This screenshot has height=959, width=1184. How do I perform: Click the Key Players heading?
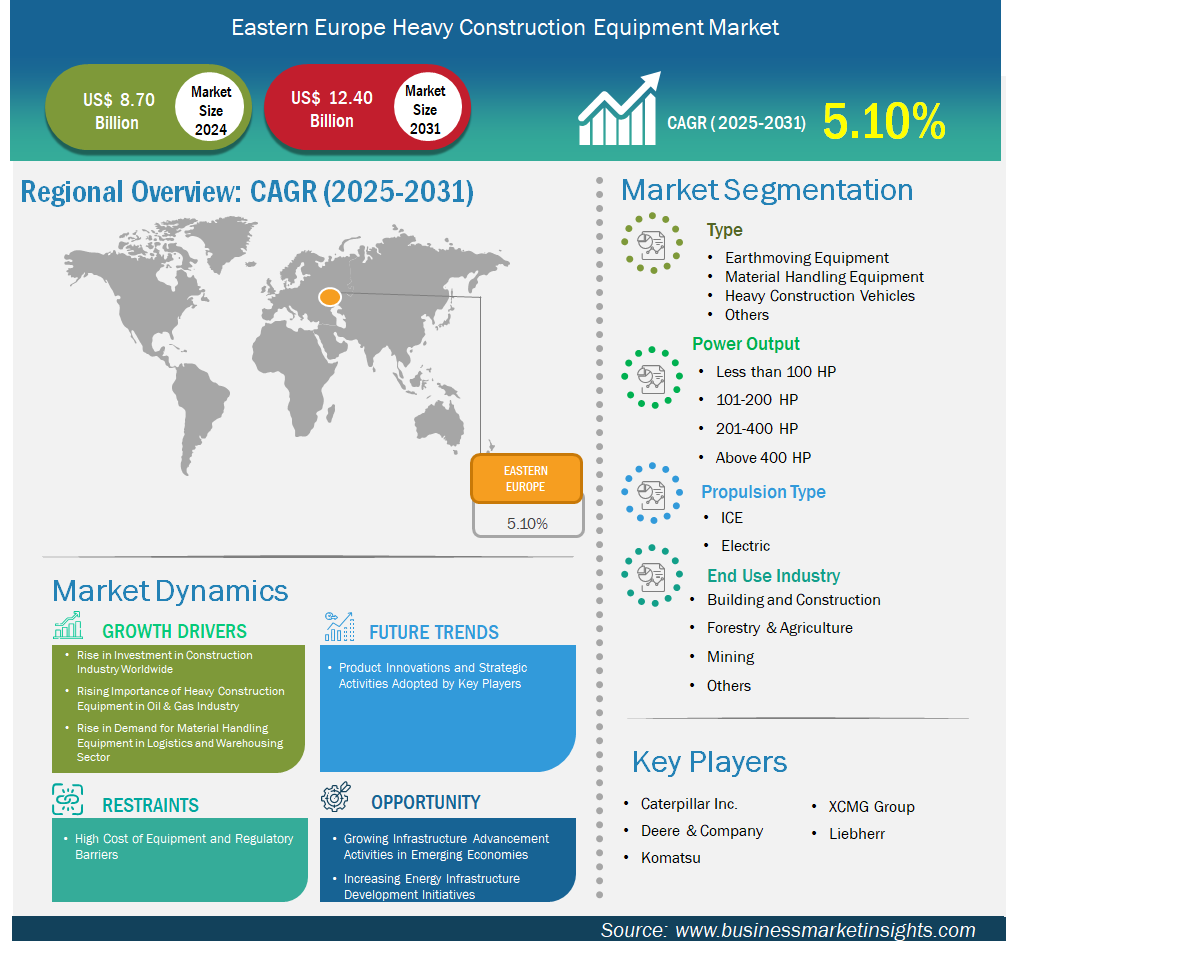point(709,762)
